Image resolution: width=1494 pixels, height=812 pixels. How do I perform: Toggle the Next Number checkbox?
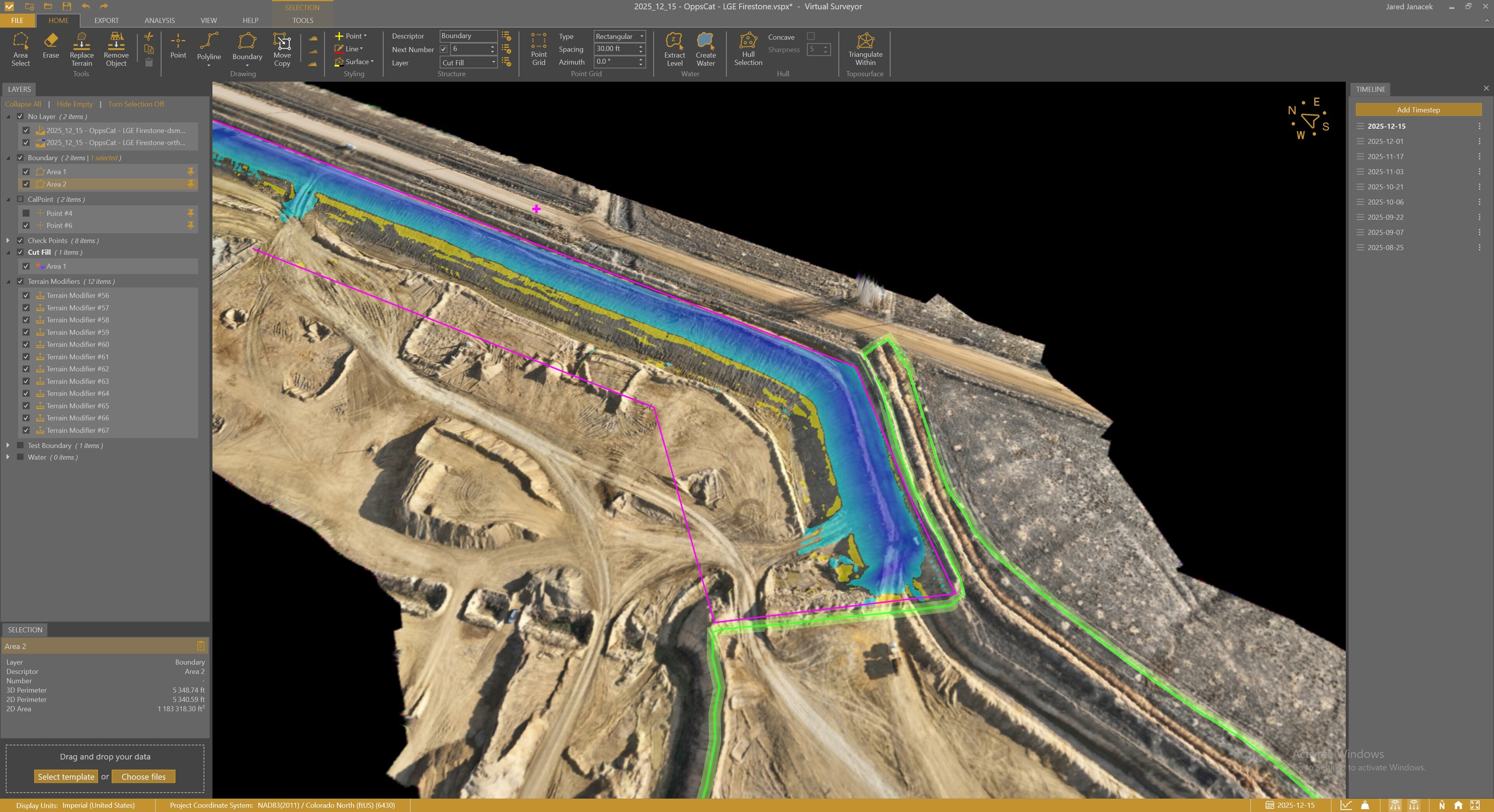tap(444, 49)
